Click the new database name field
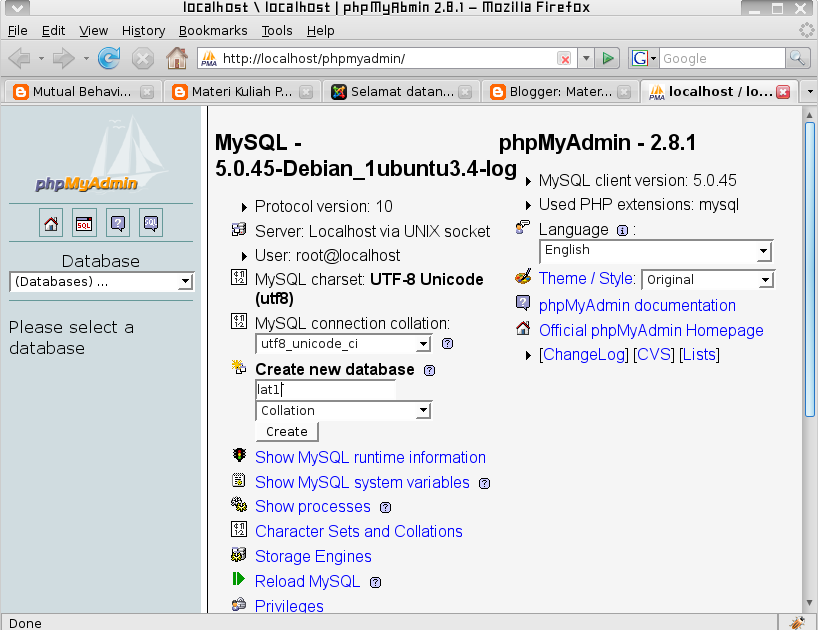Screen dimensions: 818x630 point(326,390)
